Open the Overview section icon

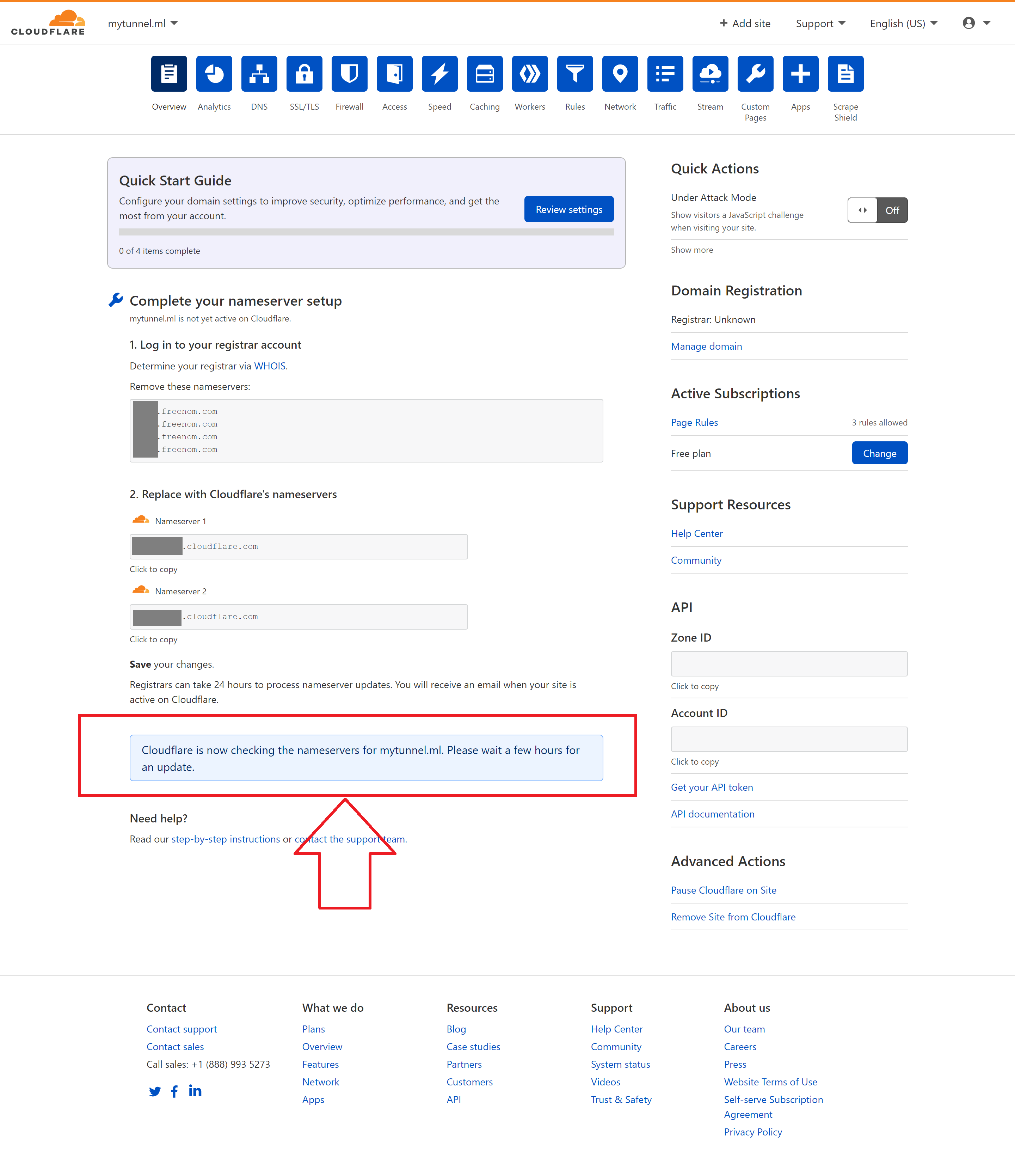pyautogui.click(x=169, y=74)
